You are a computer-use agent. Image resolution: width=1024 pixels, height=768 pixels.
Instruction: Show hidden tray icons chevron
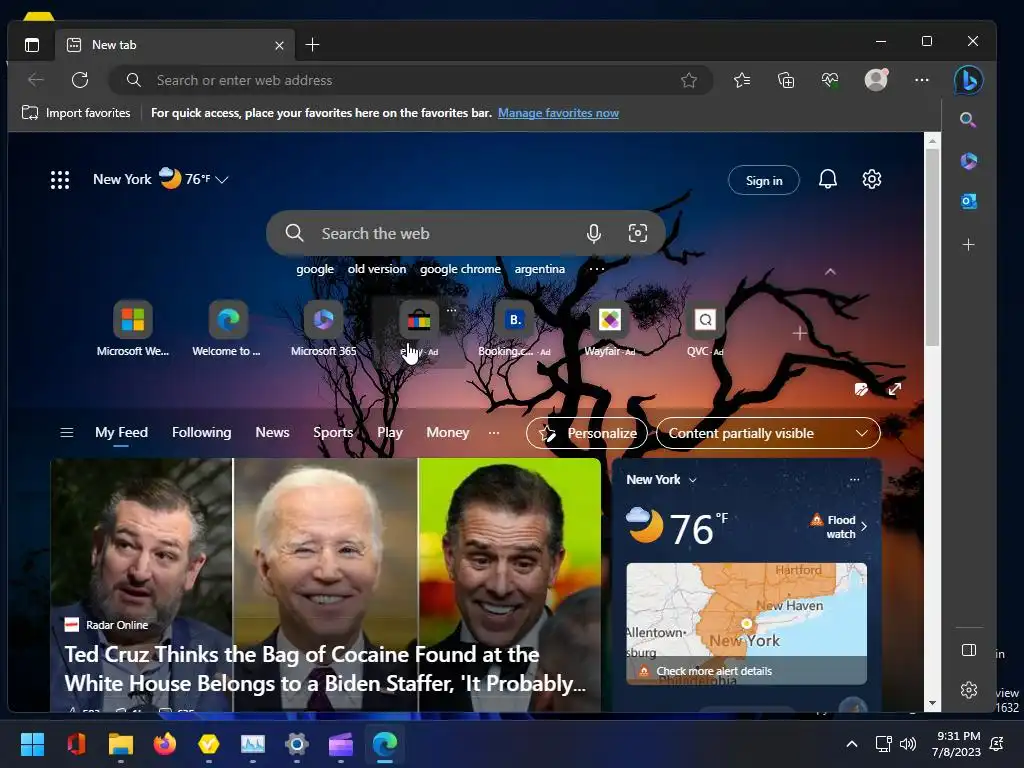click(852, 744)
